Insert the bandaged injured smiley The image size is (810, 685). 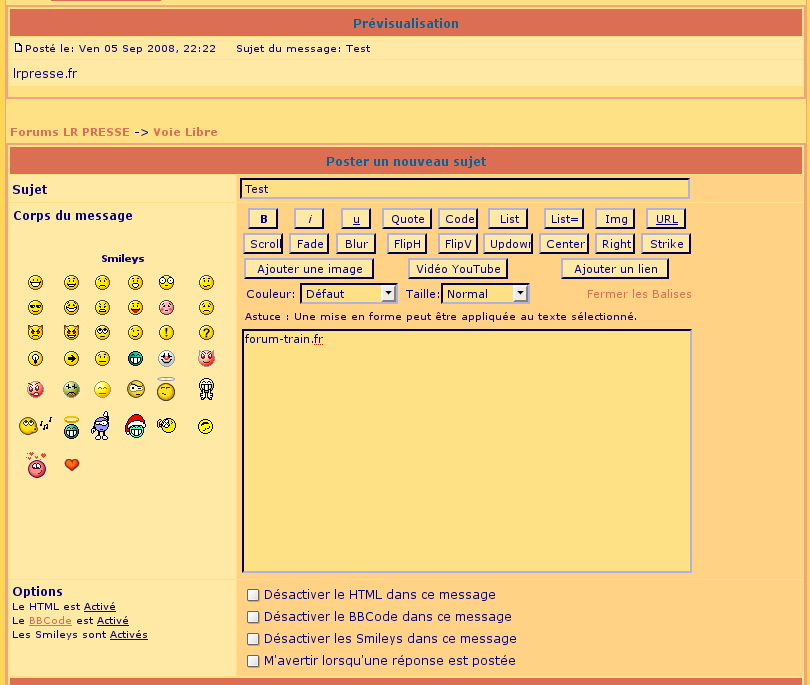point(166,425)
